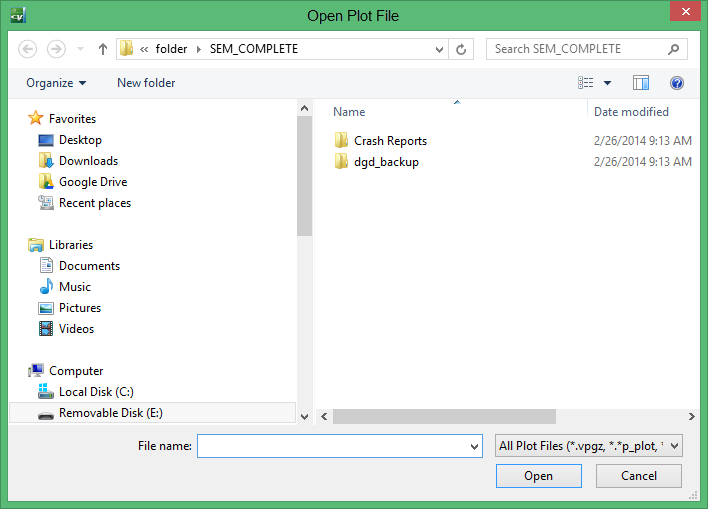Open the Documents library
Image resolution: width=708 pixels, height=509 pixels.
tap(89, 266)
